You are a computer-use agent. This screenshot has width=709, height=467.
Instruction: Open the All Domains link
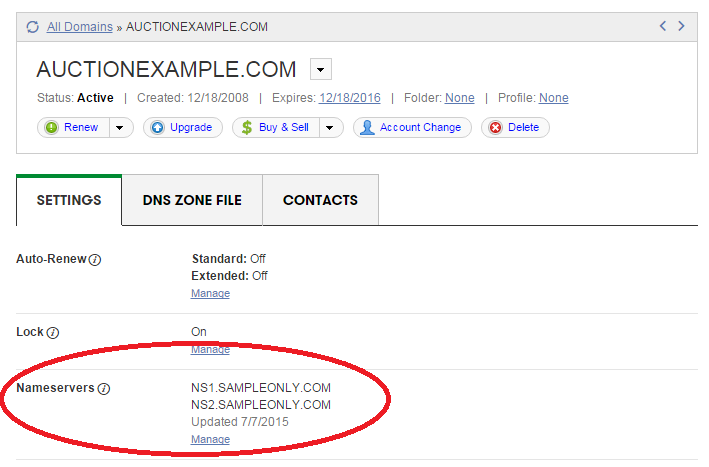tap(80, 27)
